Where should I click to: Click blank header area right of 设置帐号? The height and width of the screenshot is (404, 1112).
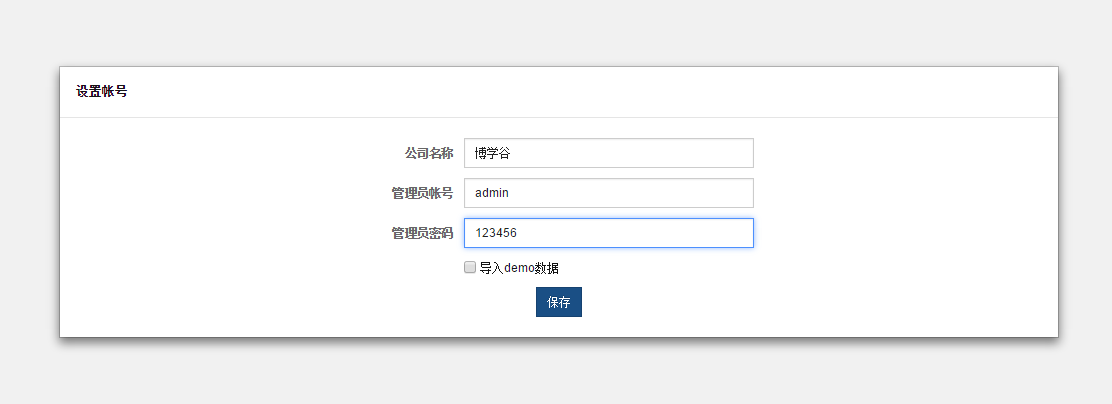tap(600, 92)
